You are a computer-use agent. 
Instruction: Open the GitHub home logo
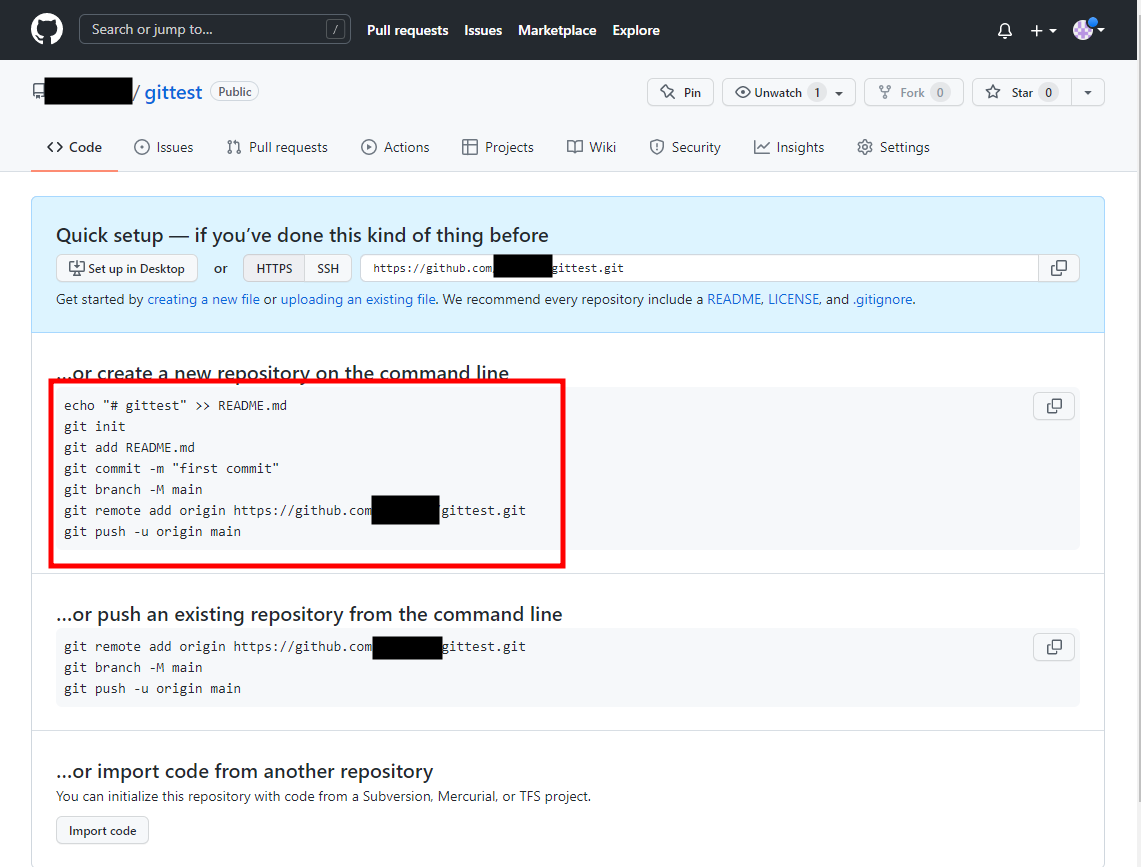pyautogui.click(x=47, y=30)
